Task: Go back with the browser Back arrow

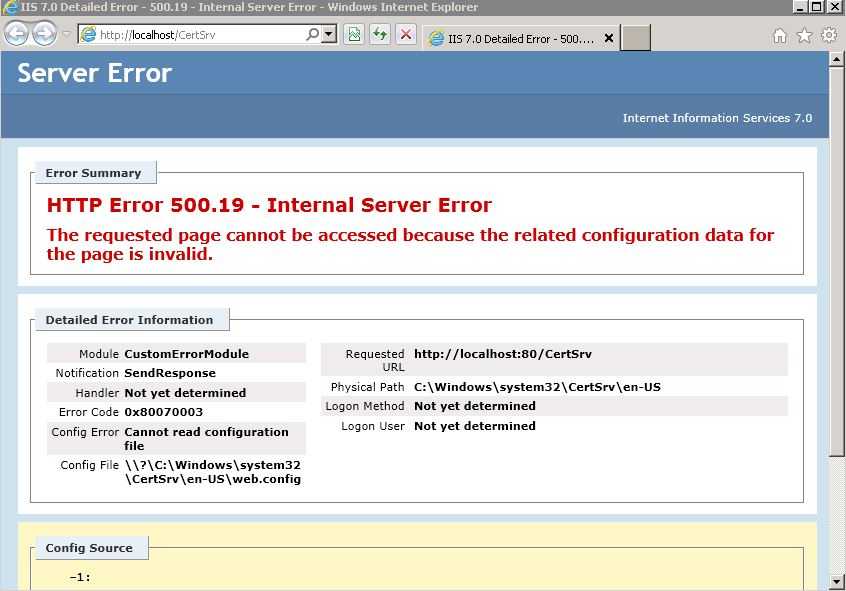Action: click(x=16, y=34)
